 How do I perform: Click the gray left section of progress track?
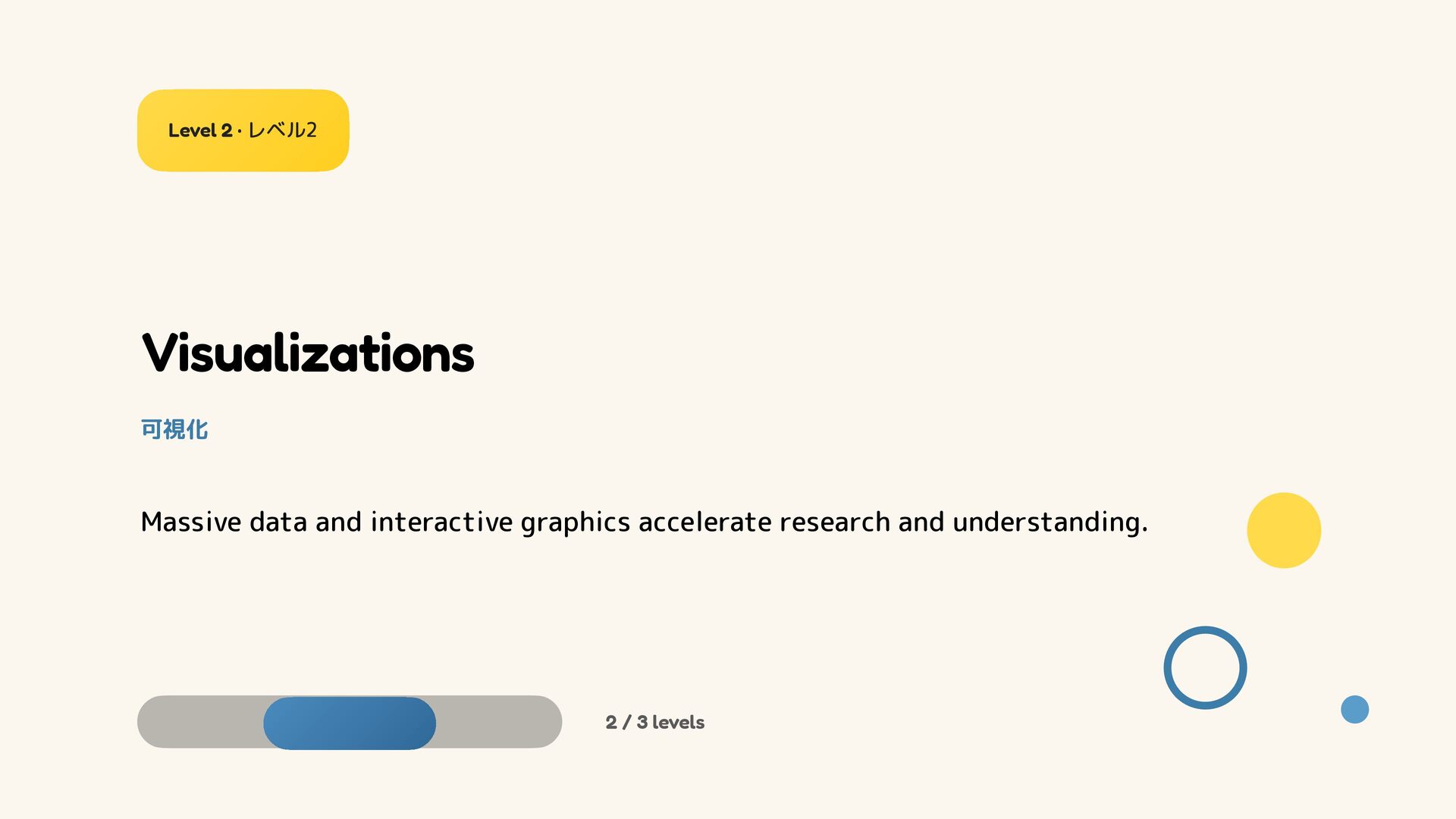(200, 722)
